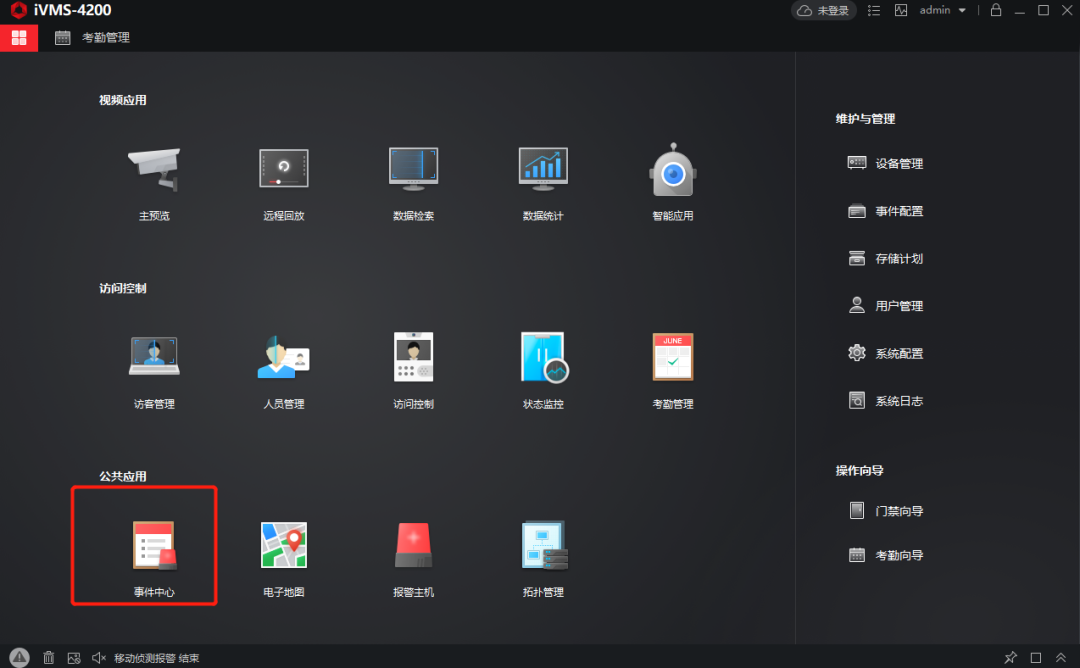Select the 访客管理 visitor management icon
This screenshot has height=668, width=1080.
tap(154, 358)
